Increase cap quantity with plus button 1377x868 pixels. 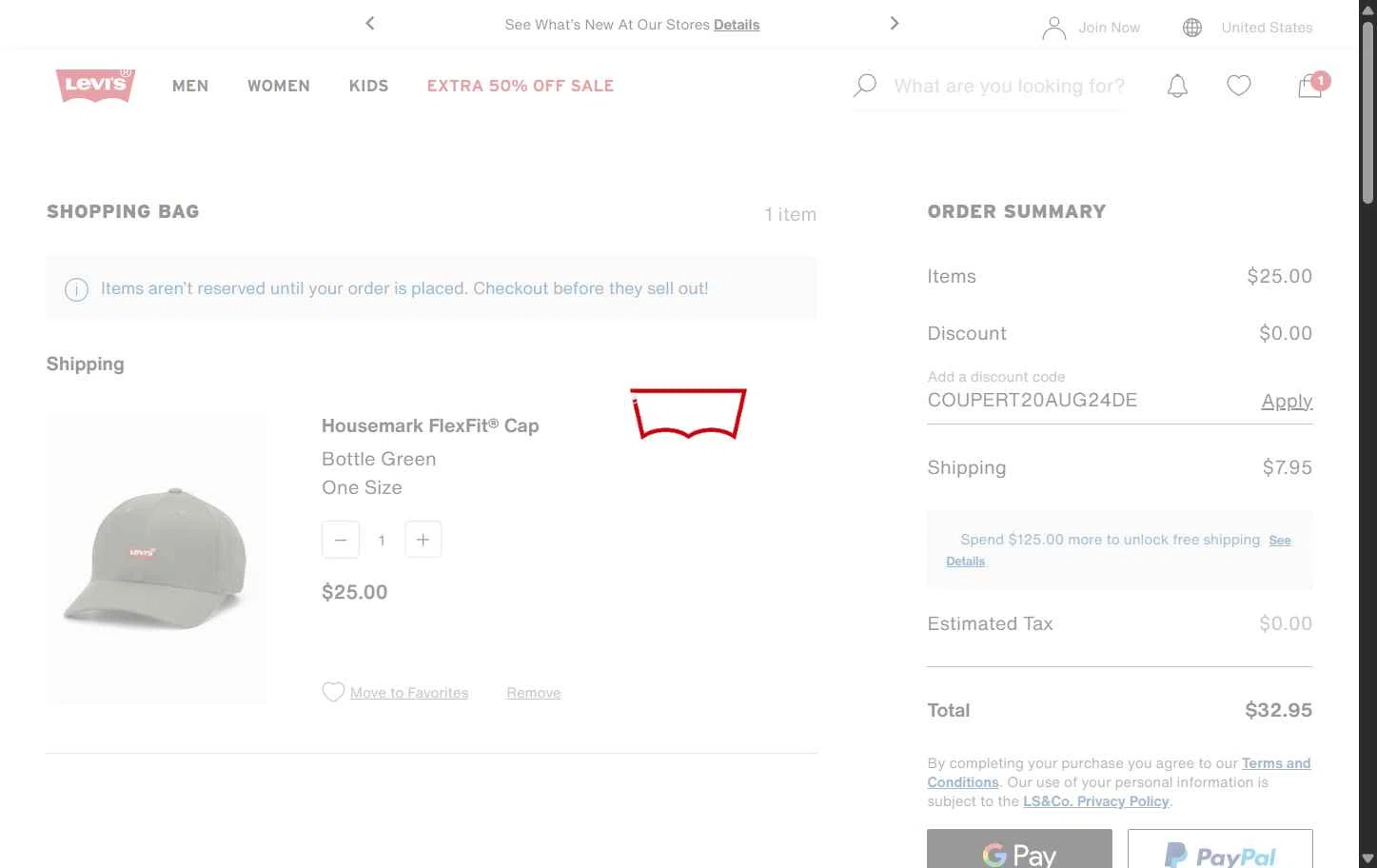click(423, 540)
